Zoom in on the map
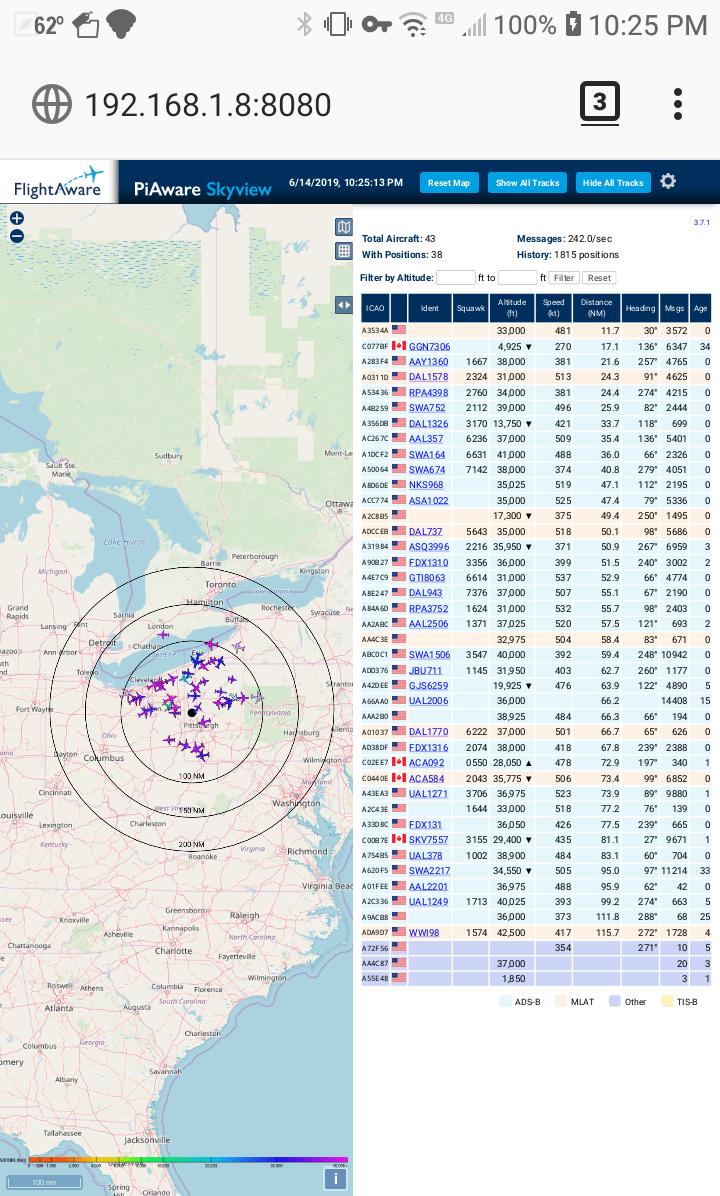Image resolution: width=720 pixels, height=1196 pixels. (x=17, y=218)
